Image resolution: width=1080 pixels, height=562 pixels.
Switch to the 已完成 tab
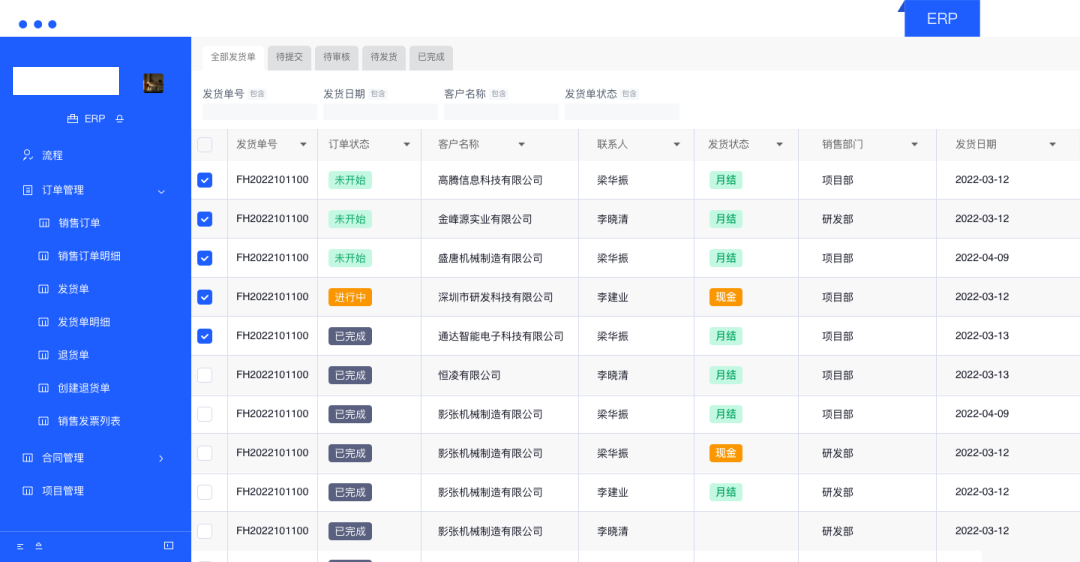[x=431, y=57]
